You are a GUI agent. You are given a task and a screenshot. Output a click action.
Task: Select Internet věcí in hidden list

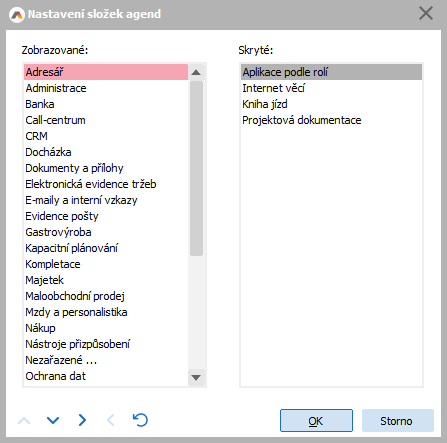pyautogui.click(x=331, y=88)
